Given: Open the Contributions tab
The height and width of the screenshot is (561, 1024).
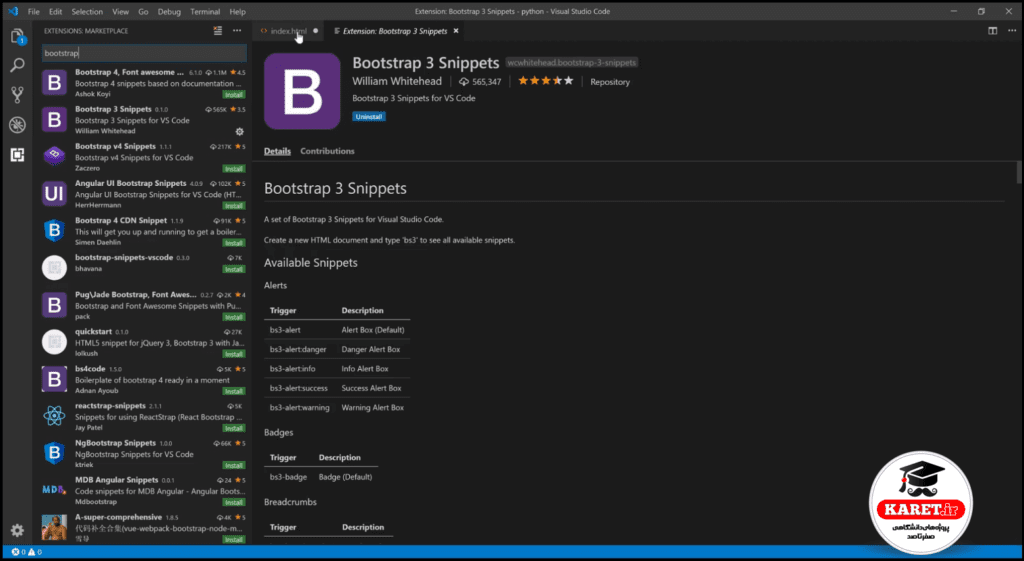Looking at the screenshot, I should (327, 151).
